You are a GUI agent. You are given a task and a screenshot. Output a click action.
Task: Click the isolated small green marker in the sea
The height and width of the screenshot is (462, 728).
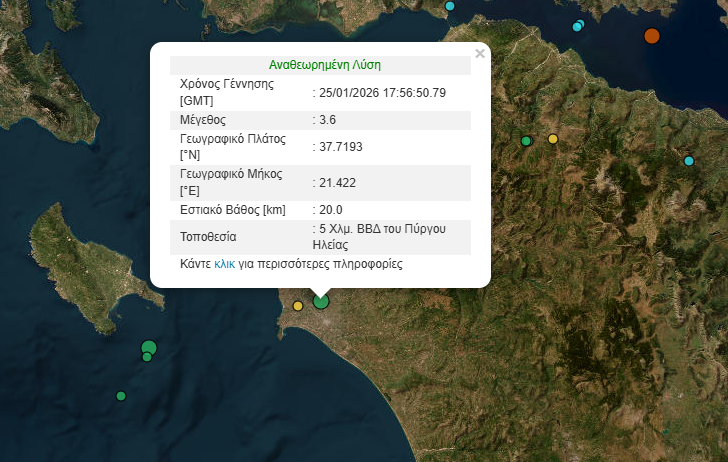(x=121, y=396)
